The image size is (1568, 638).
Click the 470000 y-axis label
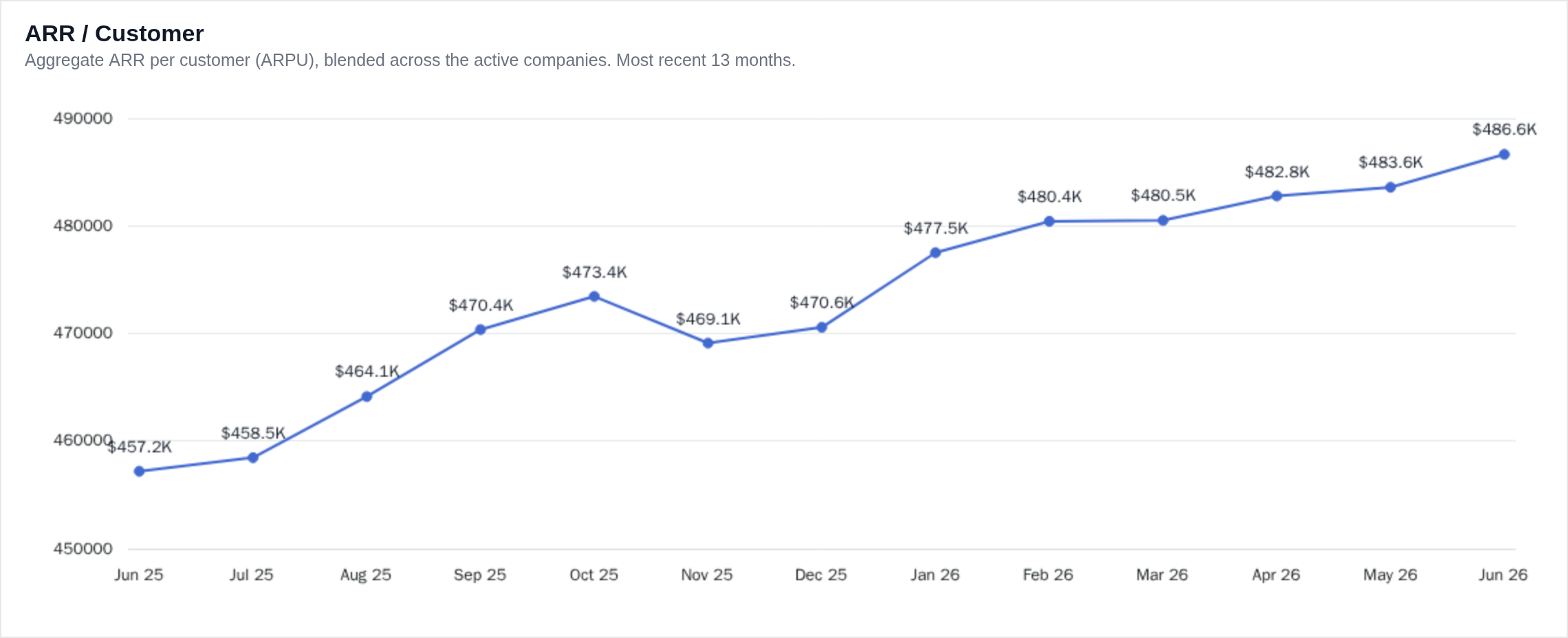(83, 333)
